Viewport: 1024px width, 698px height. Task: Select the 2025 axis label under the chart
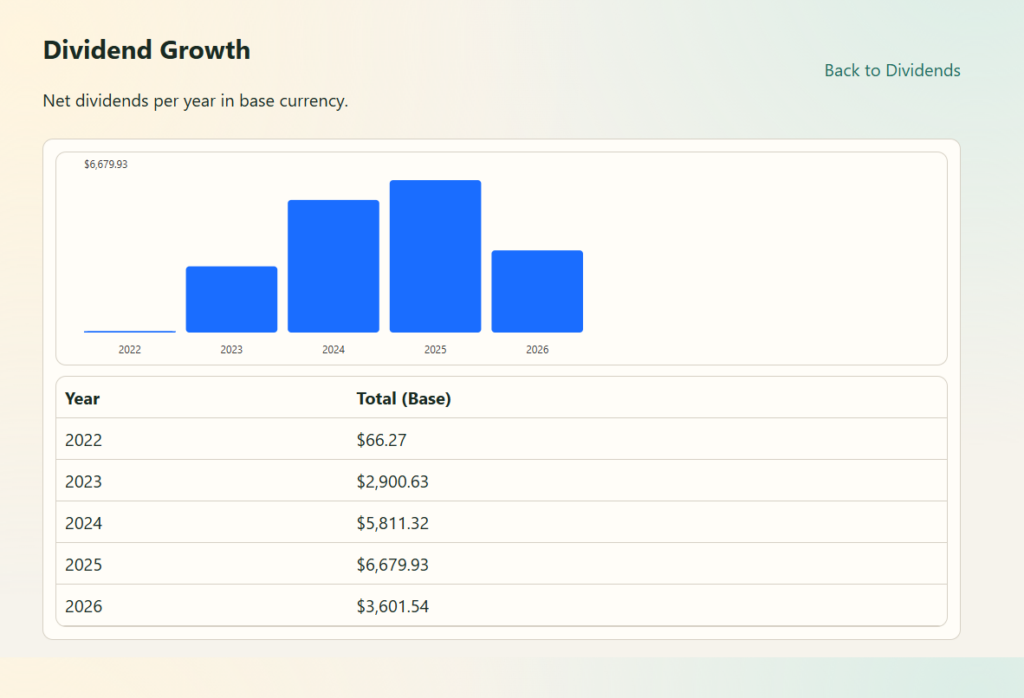435,350
